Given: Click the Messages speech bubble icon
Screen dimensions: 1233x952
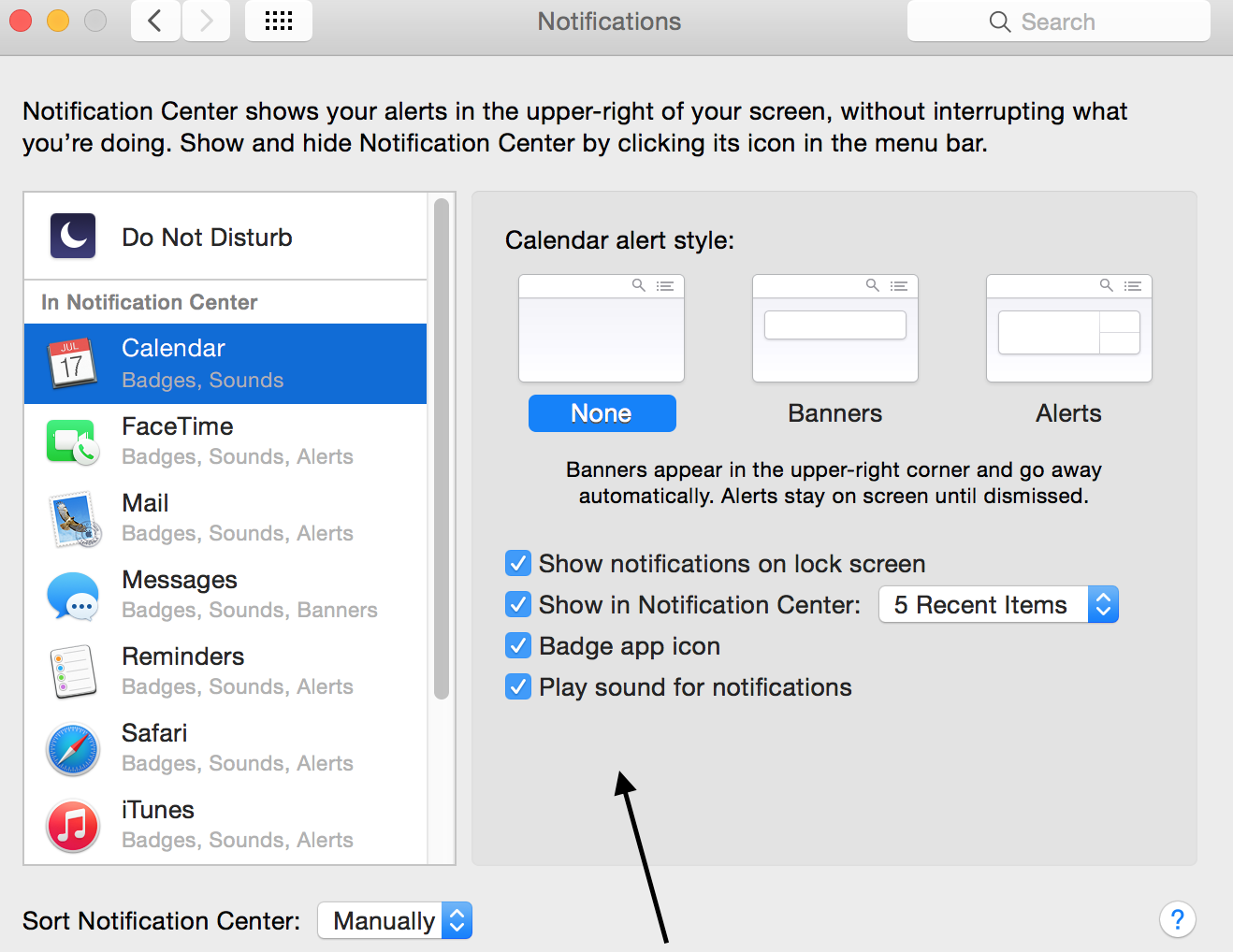Looking at the screenshot, I should pos(73,596).
